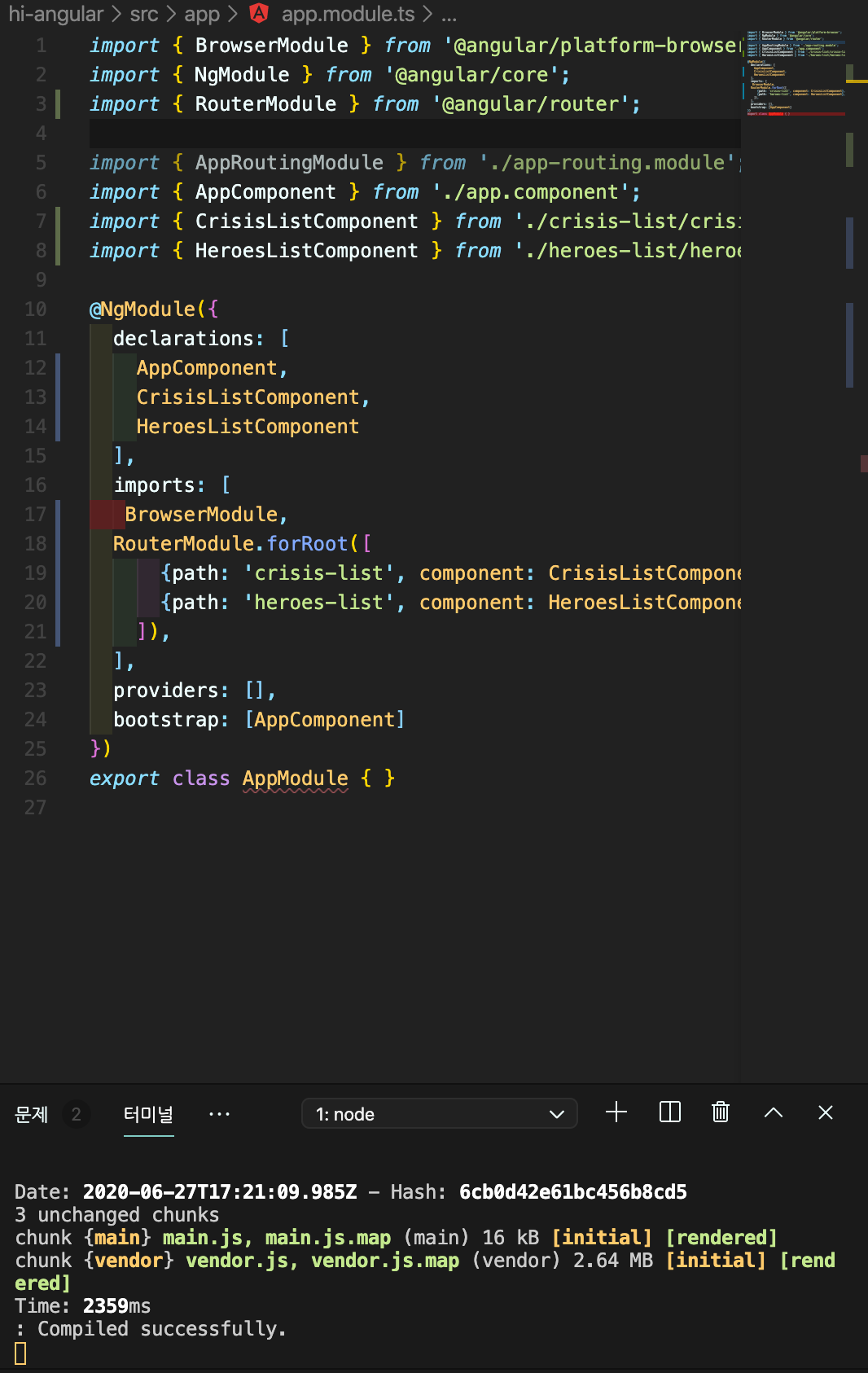Click 'NgModule' import name on line 2
868x1373 pixels.
point(242,75)
